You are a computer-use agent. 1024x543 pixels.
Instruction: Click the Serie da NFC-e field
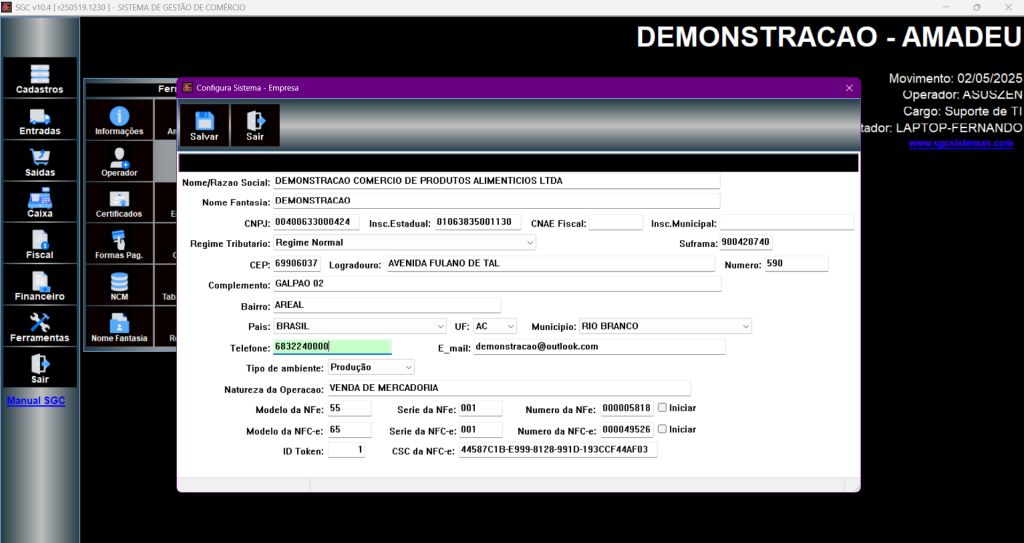(x=481, y=430)
